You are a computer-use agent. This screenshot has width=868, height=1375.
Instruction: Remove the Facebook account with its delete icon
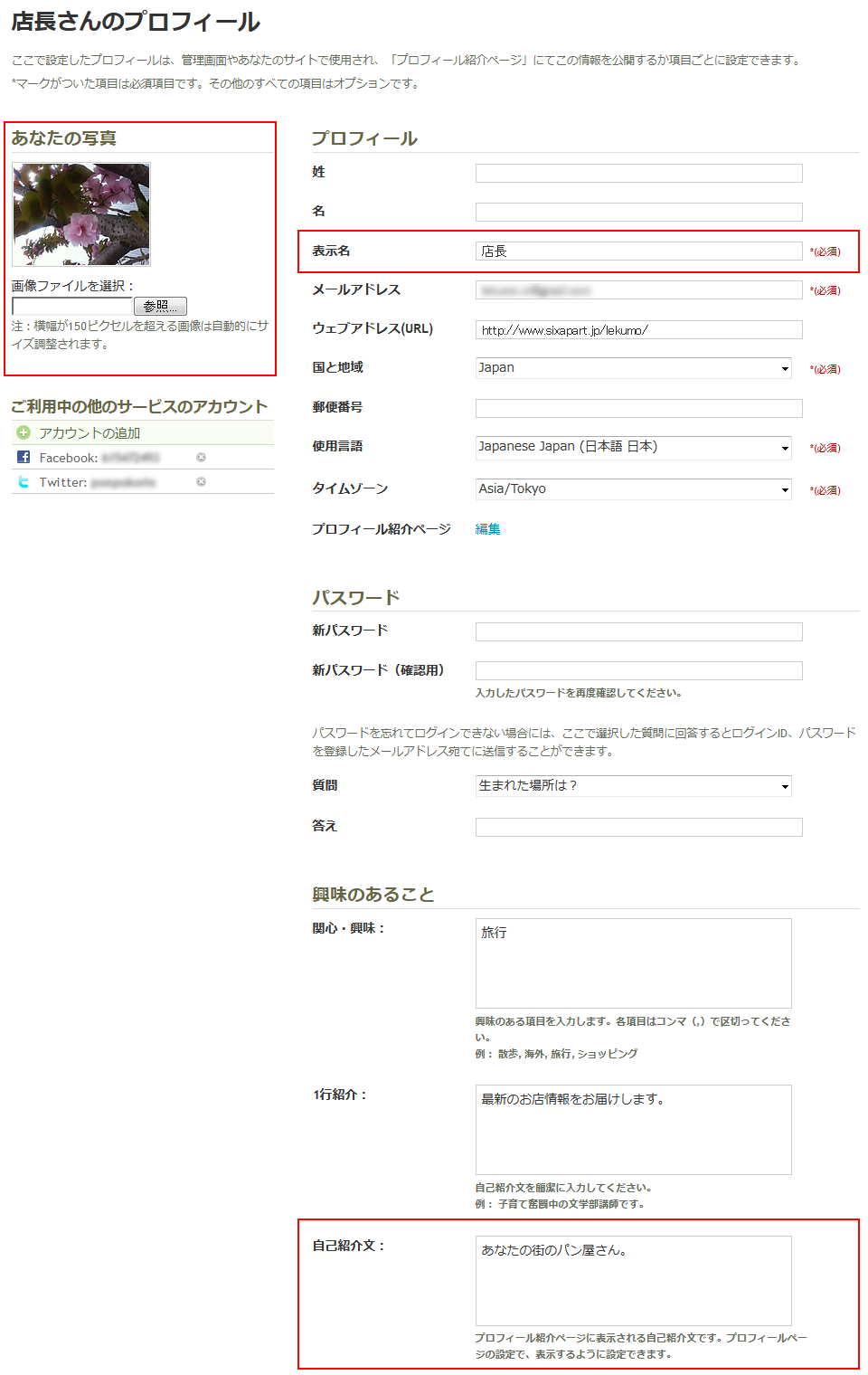coord(201,457)
